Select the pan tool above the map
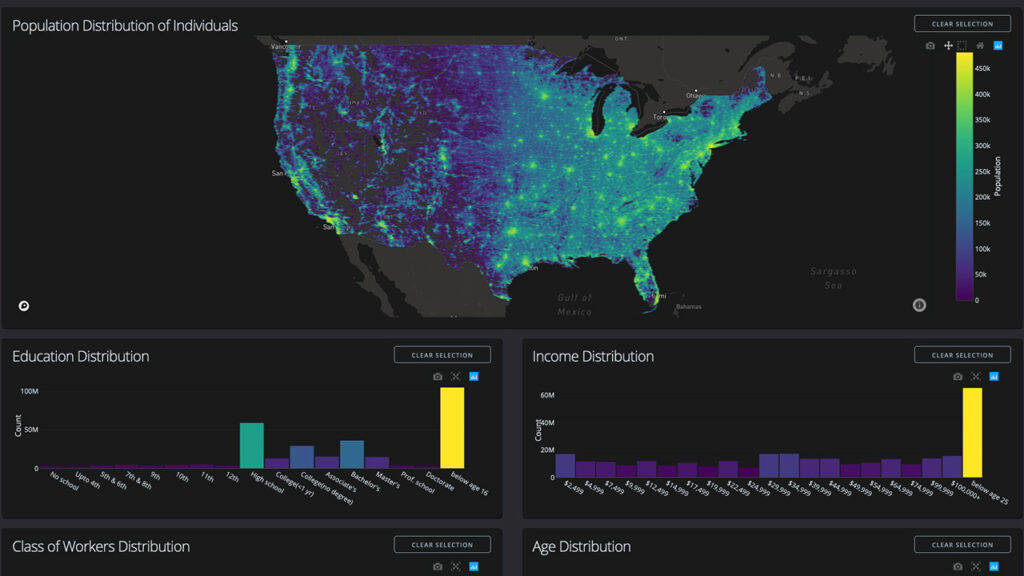1024x576 pixels. pyautogui.click(x=948, y=45)
